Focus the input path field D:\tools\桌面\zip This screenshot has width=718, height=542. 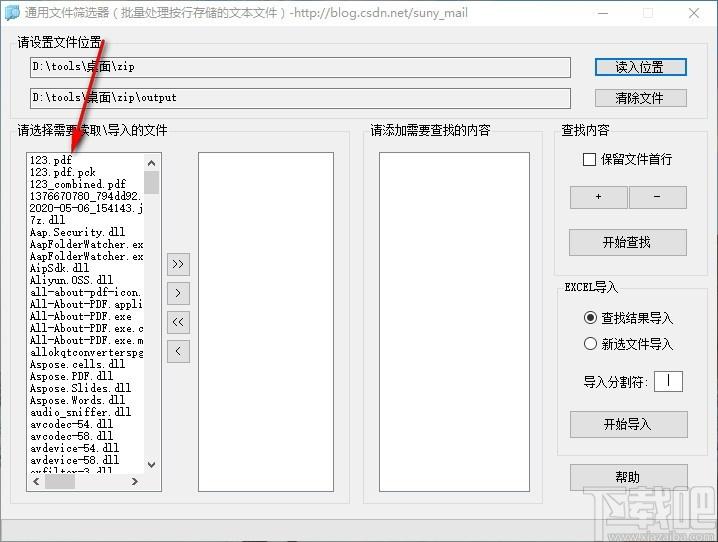[300, 67]
